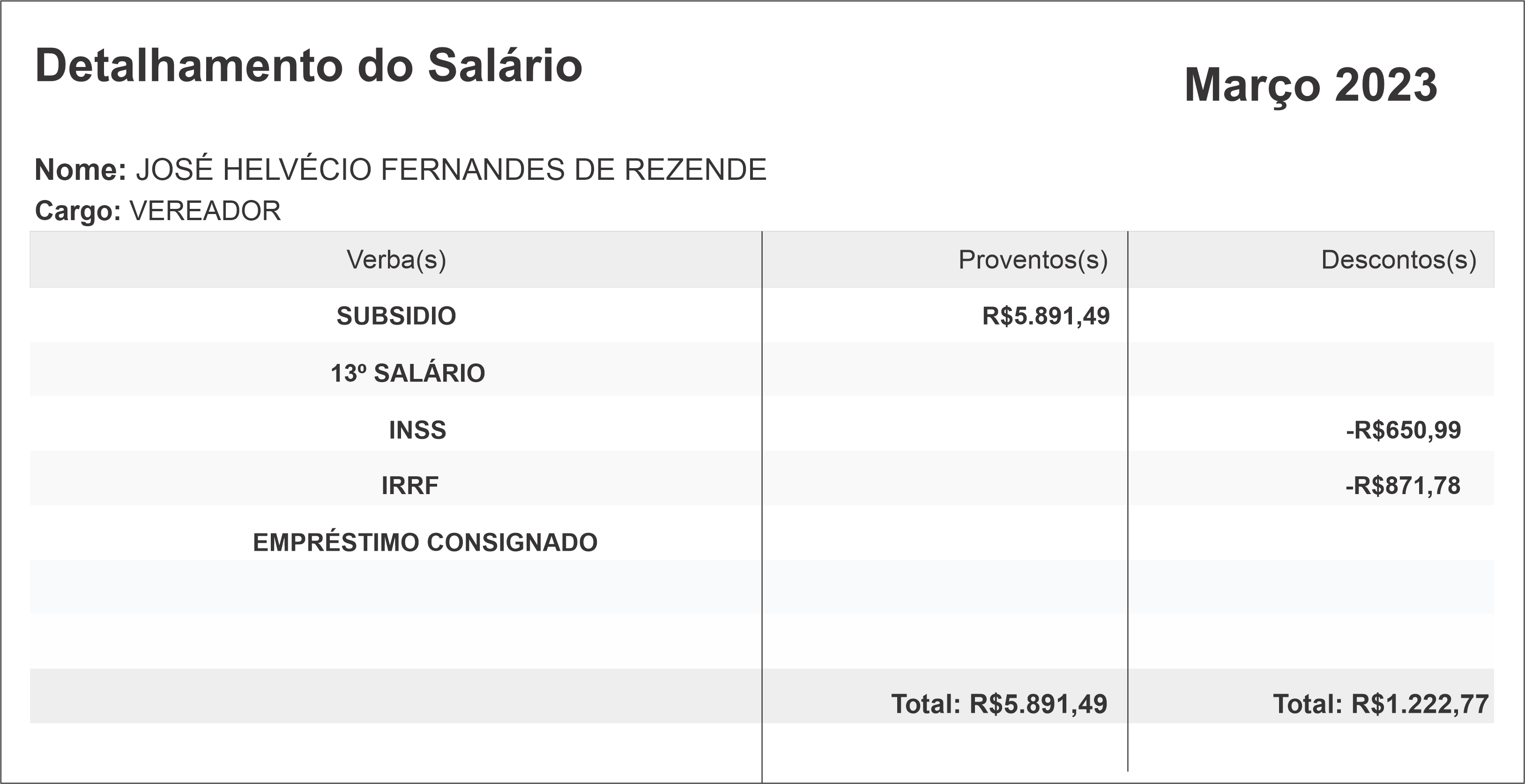Select the INSS discount value -R$650,99
The height and width of the screenshot is (784, 1525).
coord(1403,430)
